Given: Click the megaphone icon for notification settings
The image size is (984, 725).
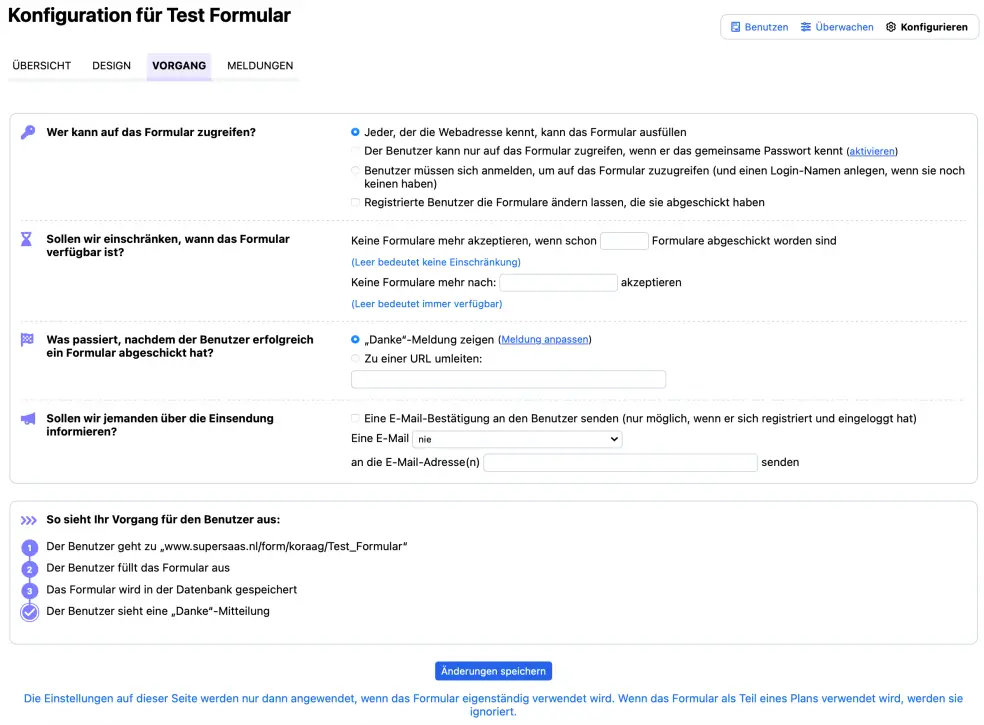Looking at the screenshot, I should pos(29,418).
